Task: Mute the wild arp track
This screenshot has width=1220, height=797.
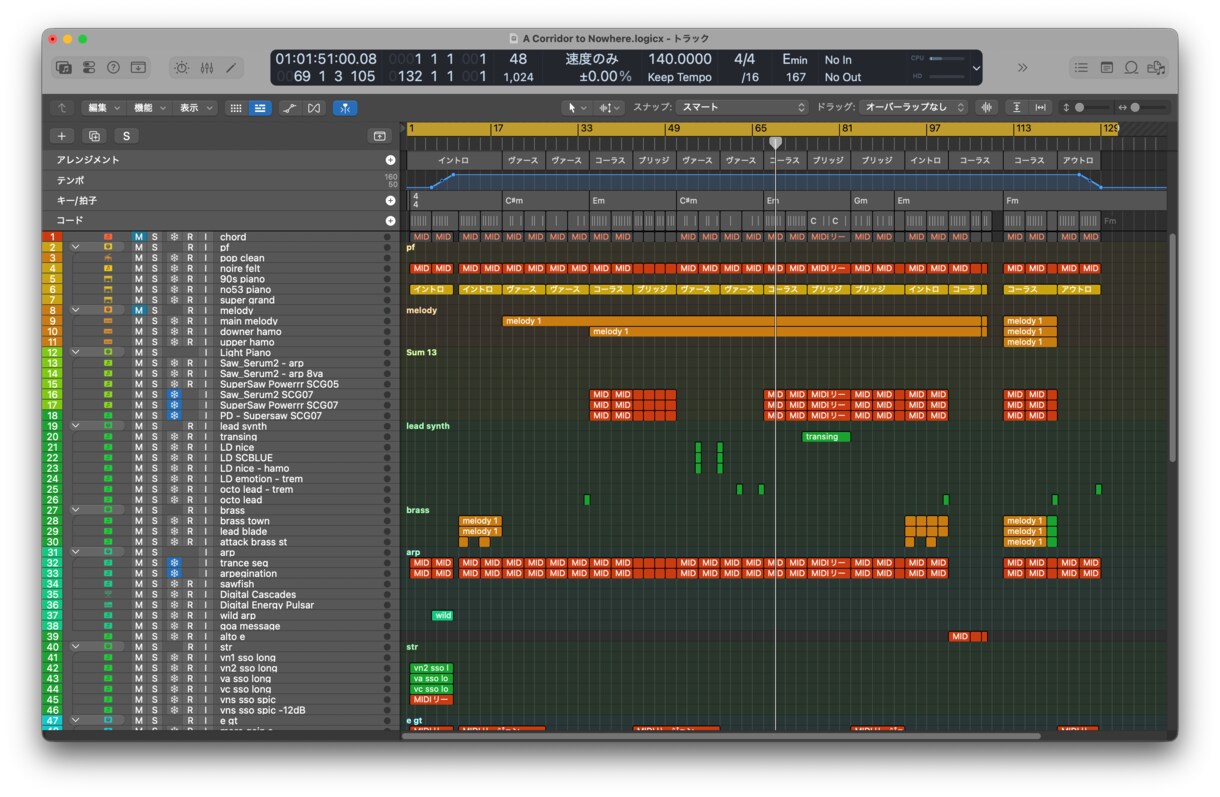Action: tap(139, 616)
